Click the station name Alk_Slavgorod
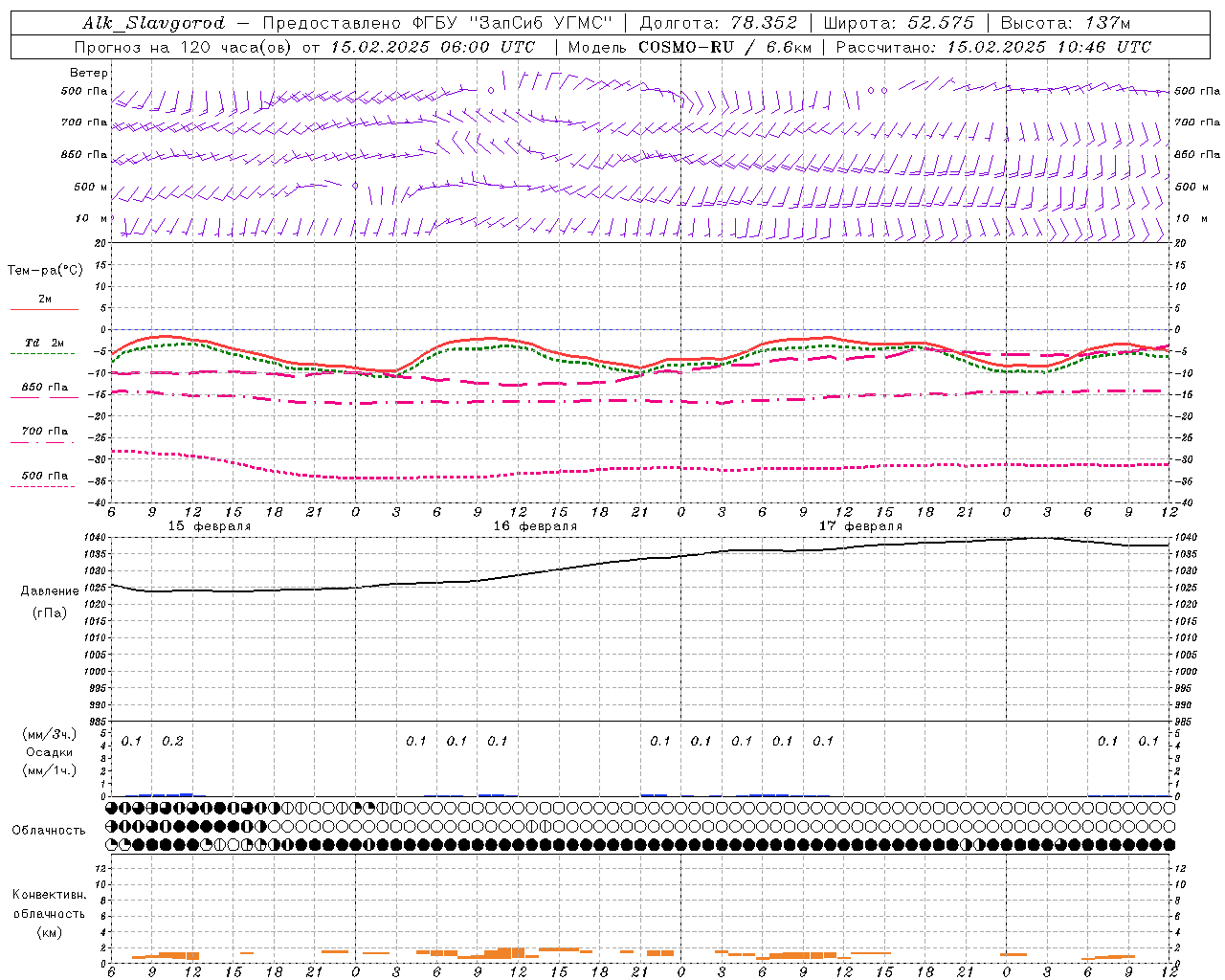Viewport: 1225px width, 980px height. [x=154, y=23]
